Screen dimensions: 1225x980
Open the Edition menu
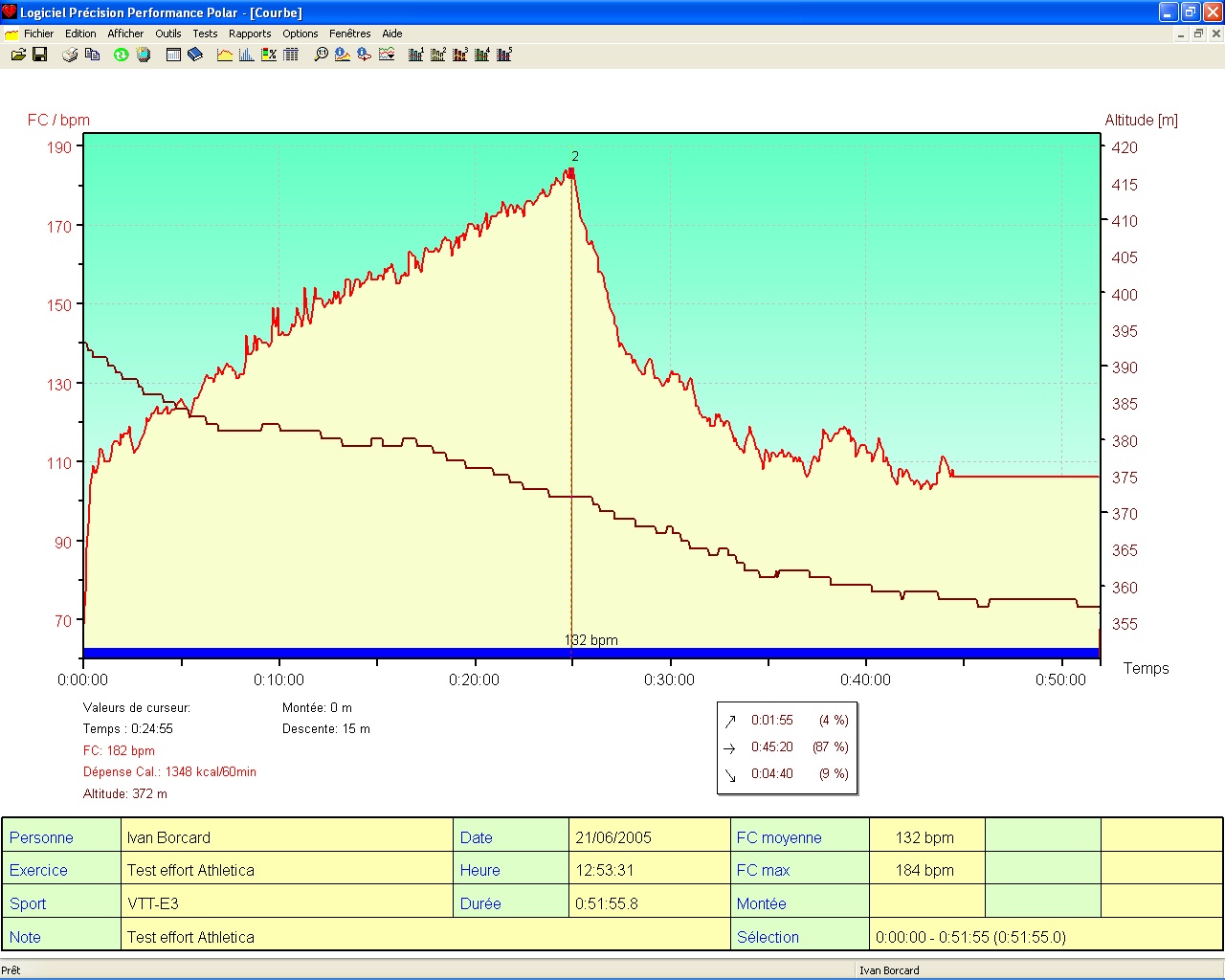[x=80, y=33]
